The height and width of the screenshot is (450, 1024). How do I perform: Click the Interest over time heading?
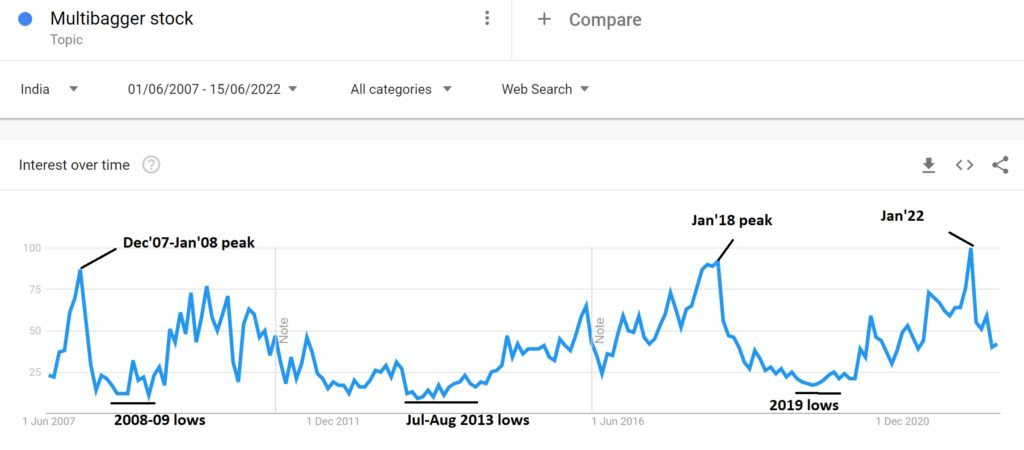[x=74, y=165]
